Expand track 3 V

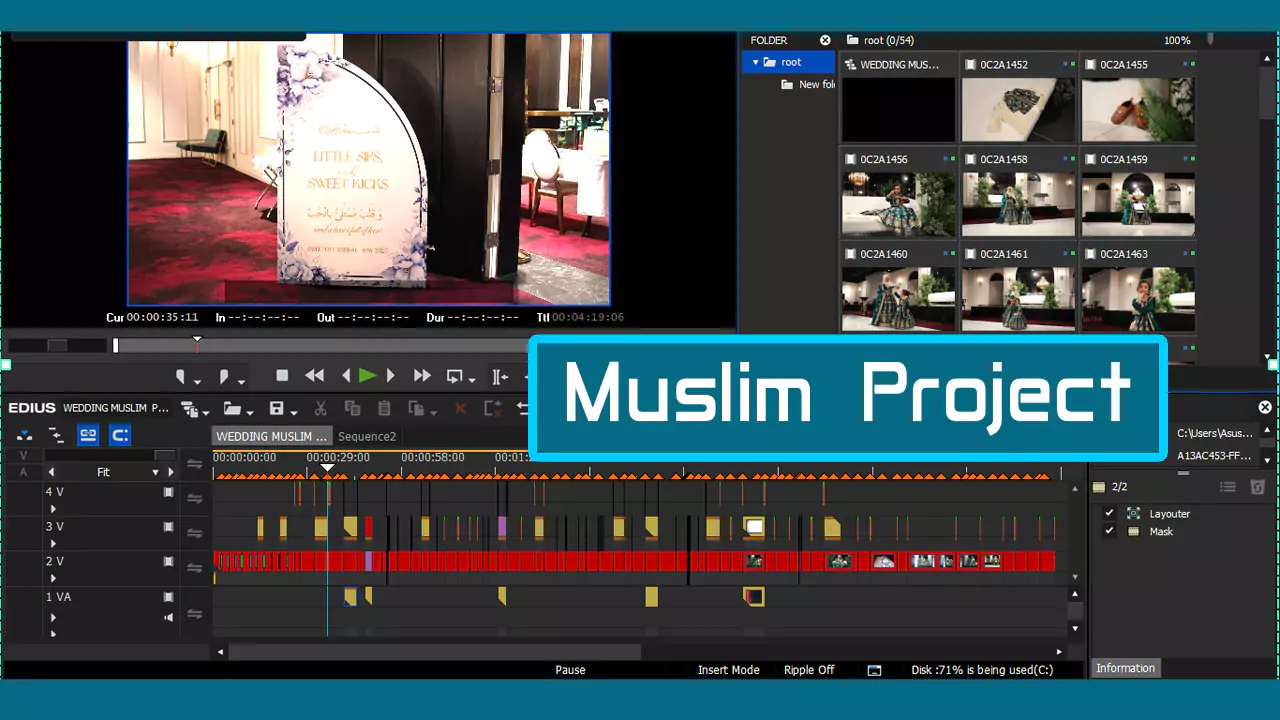(53, 544)
